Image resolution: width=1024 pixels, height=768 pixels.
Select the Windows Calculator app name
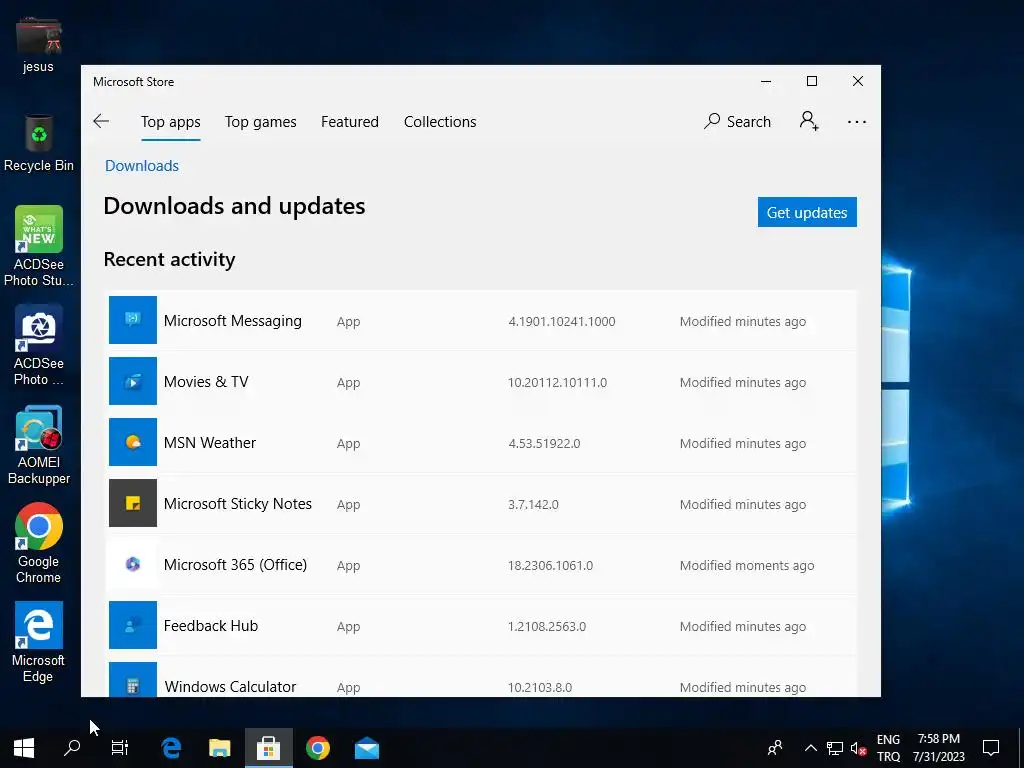[230, 686]
